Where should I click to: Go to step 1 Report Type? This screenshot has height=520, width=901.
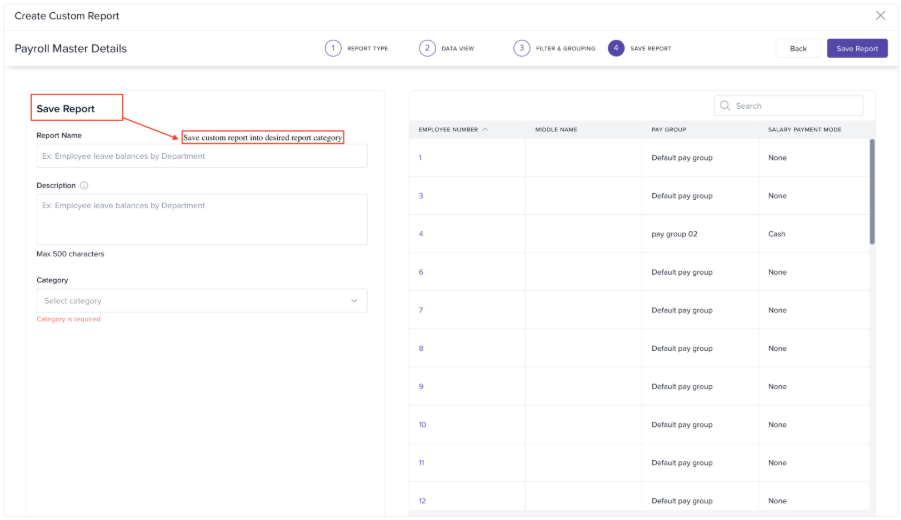click(x=334, y=48)
